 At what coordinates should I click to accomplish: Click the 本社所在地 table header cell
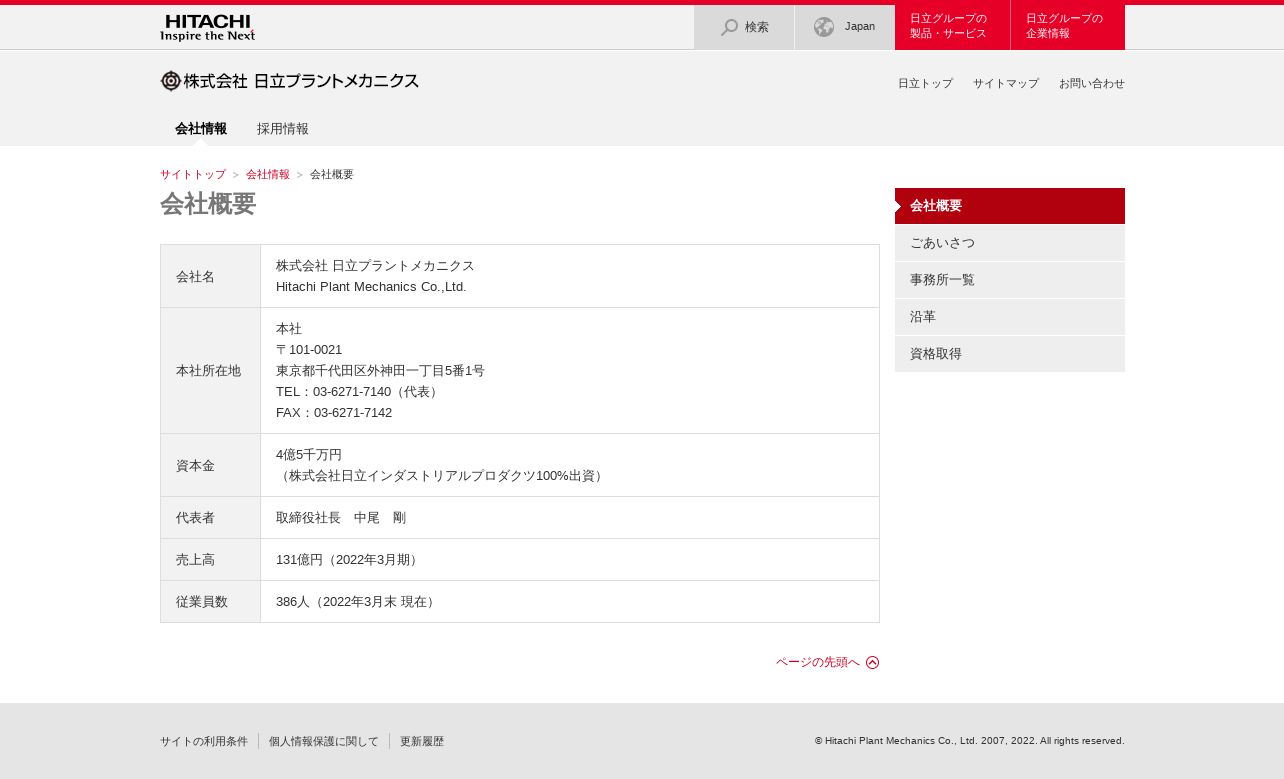(210, 370)
